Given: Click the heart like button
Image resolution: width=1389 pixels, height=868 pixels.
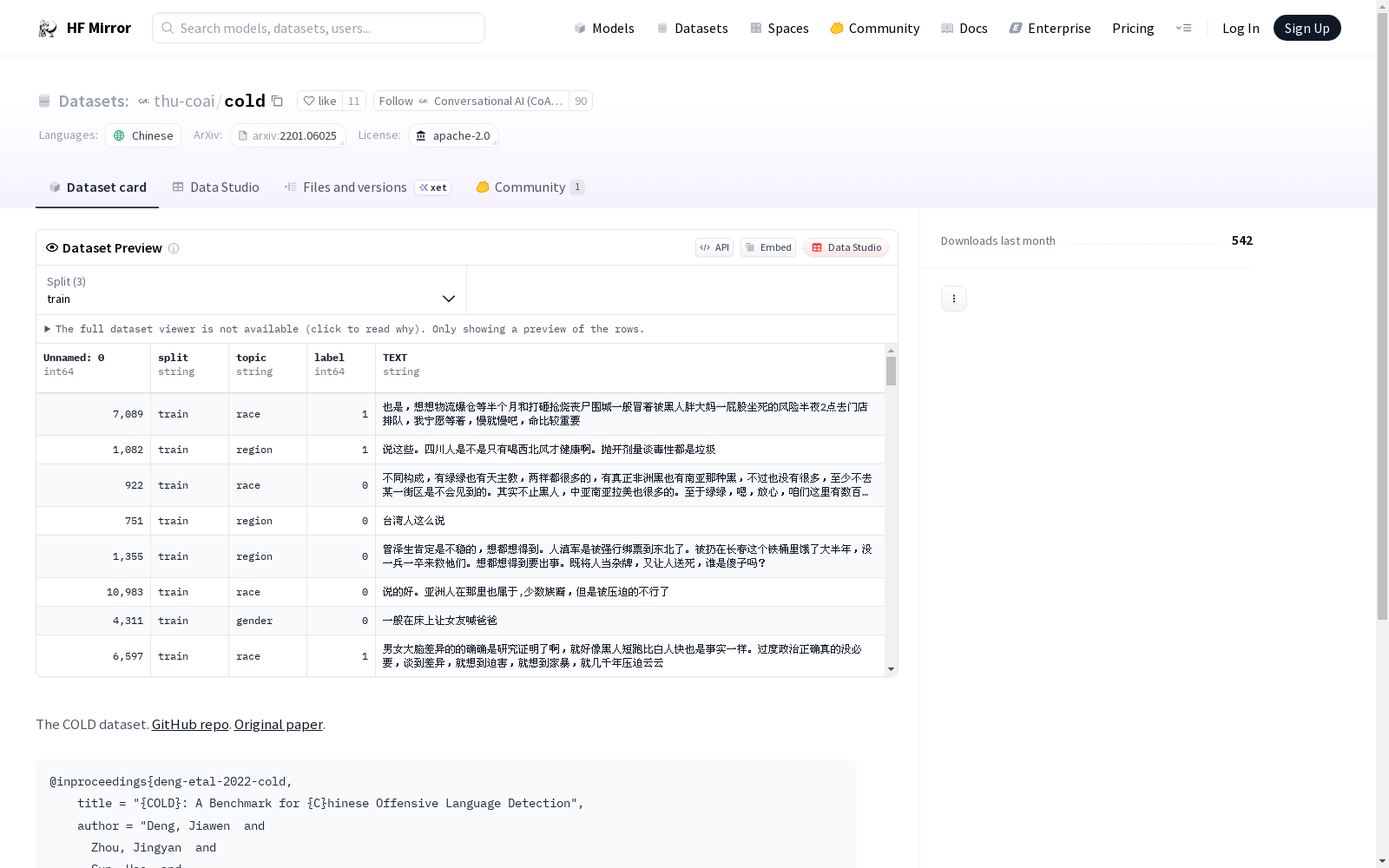Looking at the screenshot, I should coord(319,101).
